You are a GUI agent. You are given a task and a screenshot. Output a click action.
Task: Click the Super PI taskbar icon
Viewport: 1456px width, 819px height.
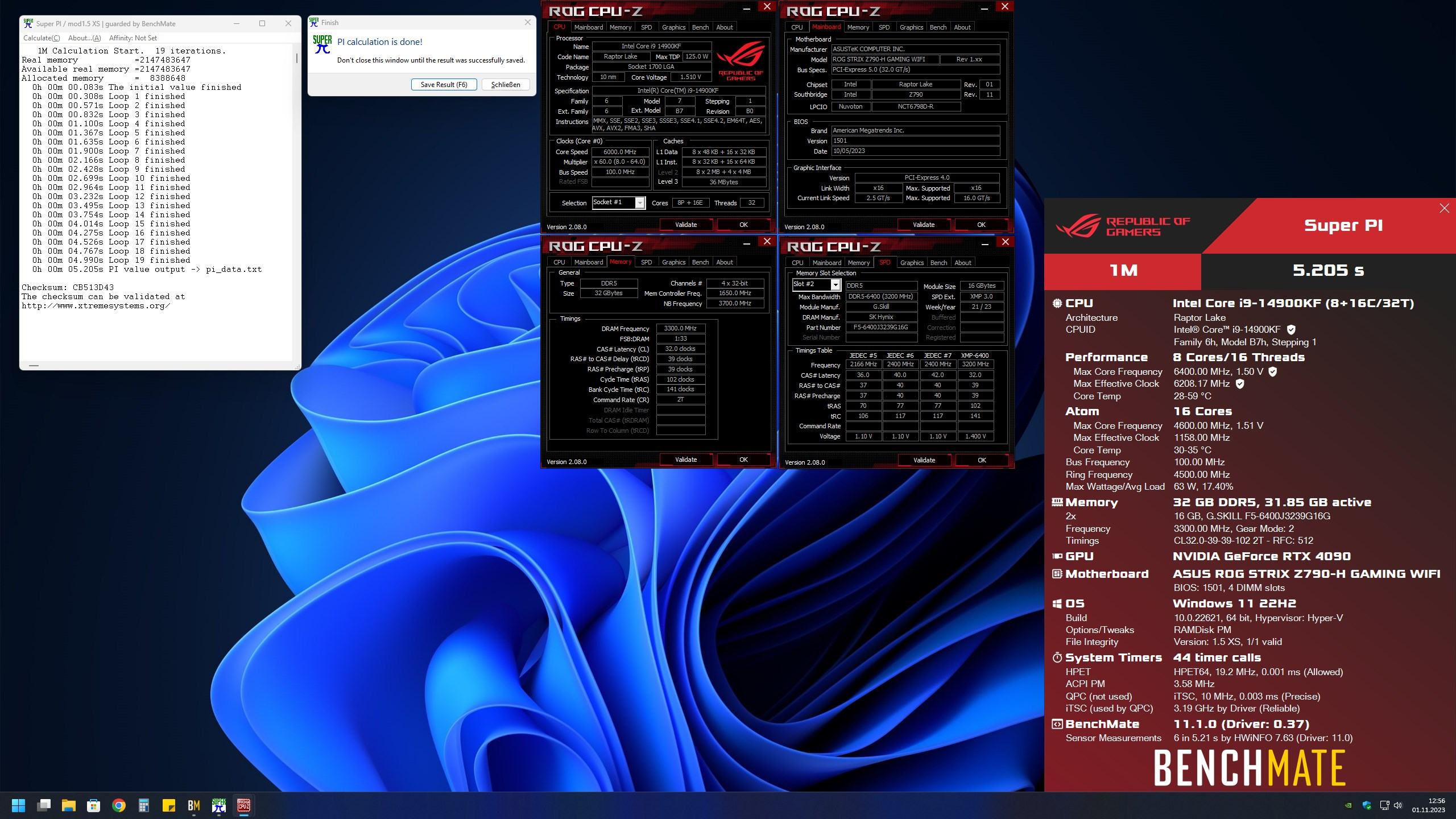[x=219, y=805]
